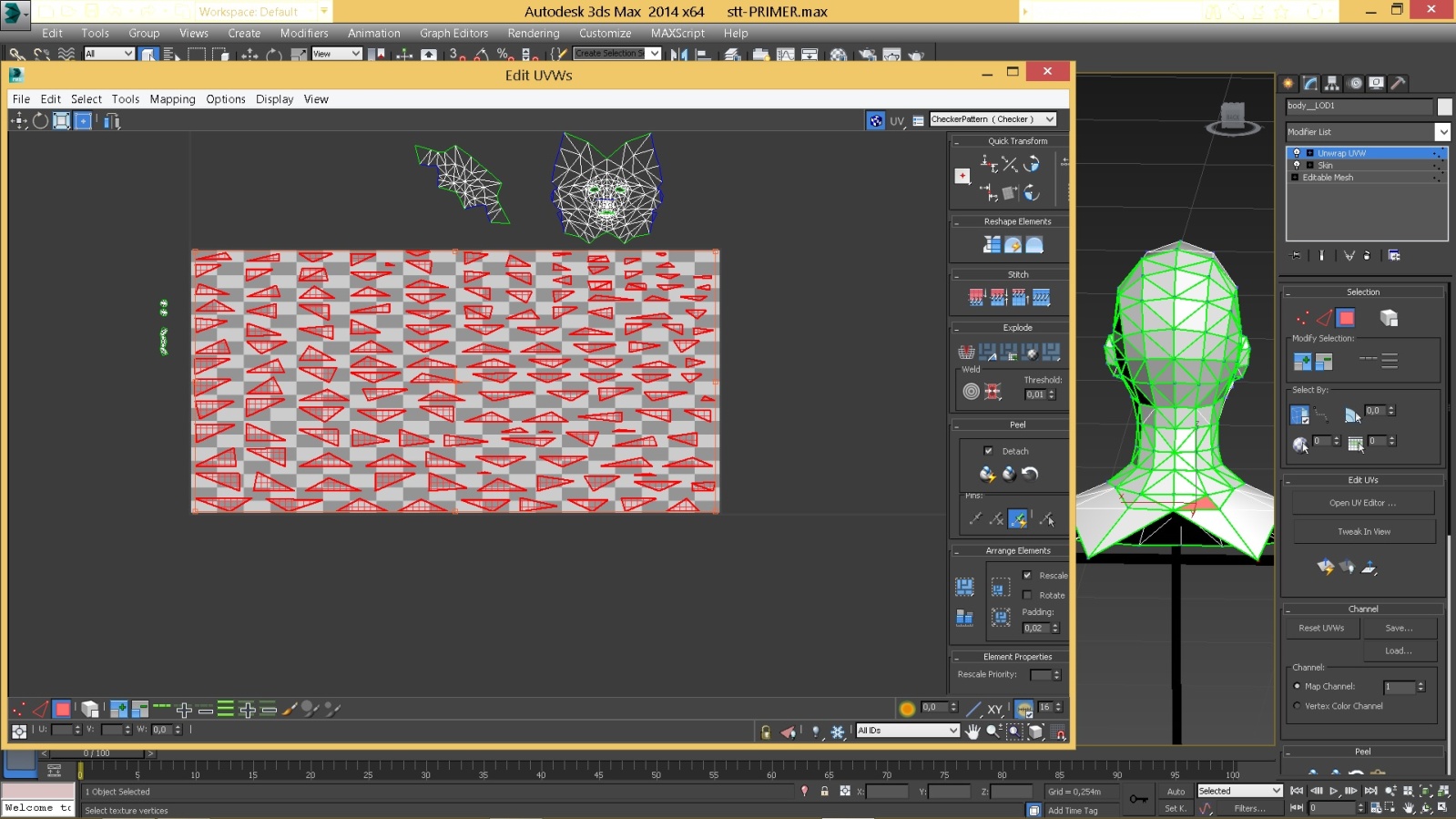1456x819 pixels.
Task: Click Relax Until Flat in Reshape Elements
Action: click(1013, 244)
